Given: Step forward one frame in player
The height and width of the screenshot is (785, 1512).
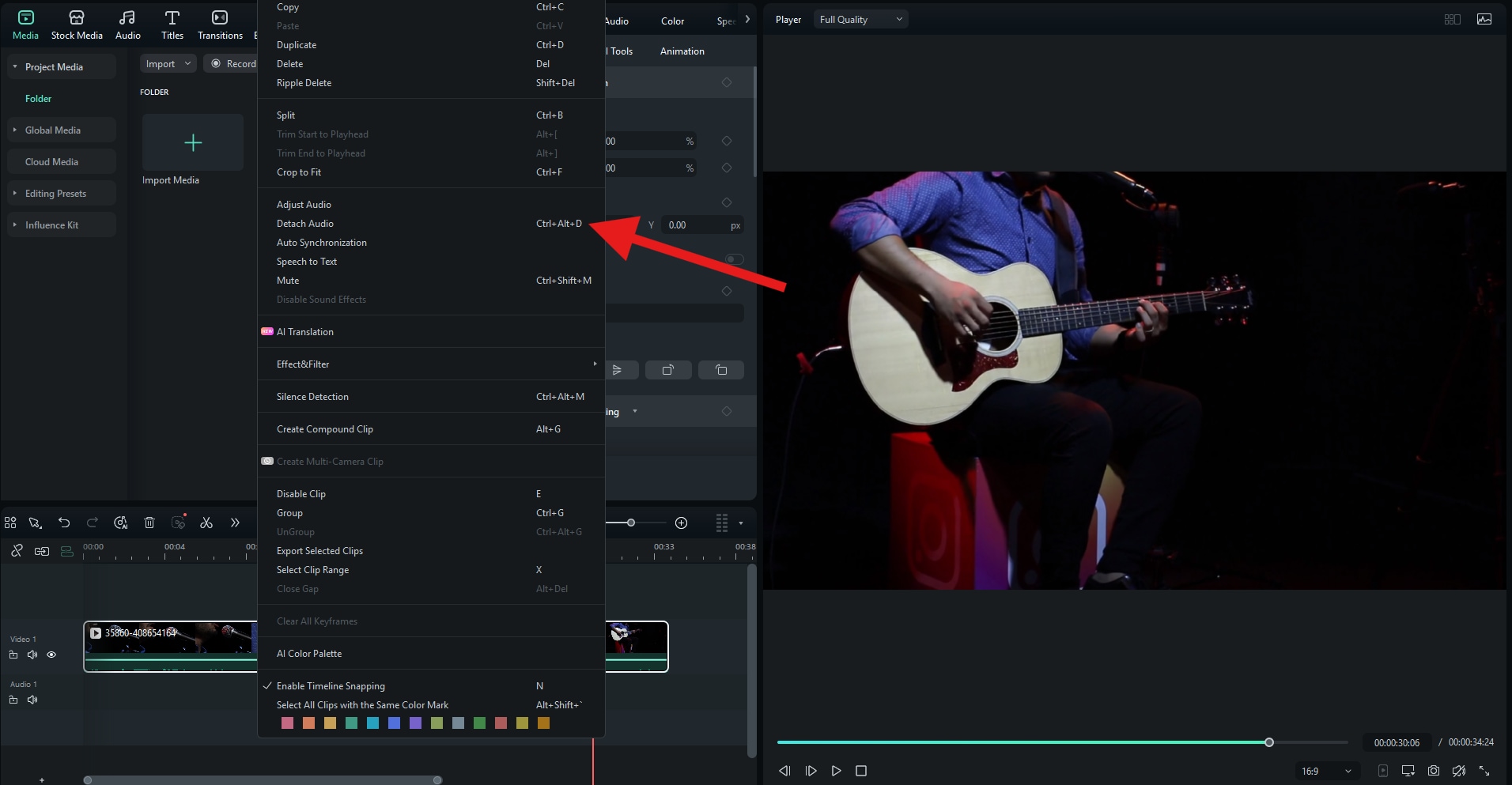Looking at the screenshot, I should 811,771.
